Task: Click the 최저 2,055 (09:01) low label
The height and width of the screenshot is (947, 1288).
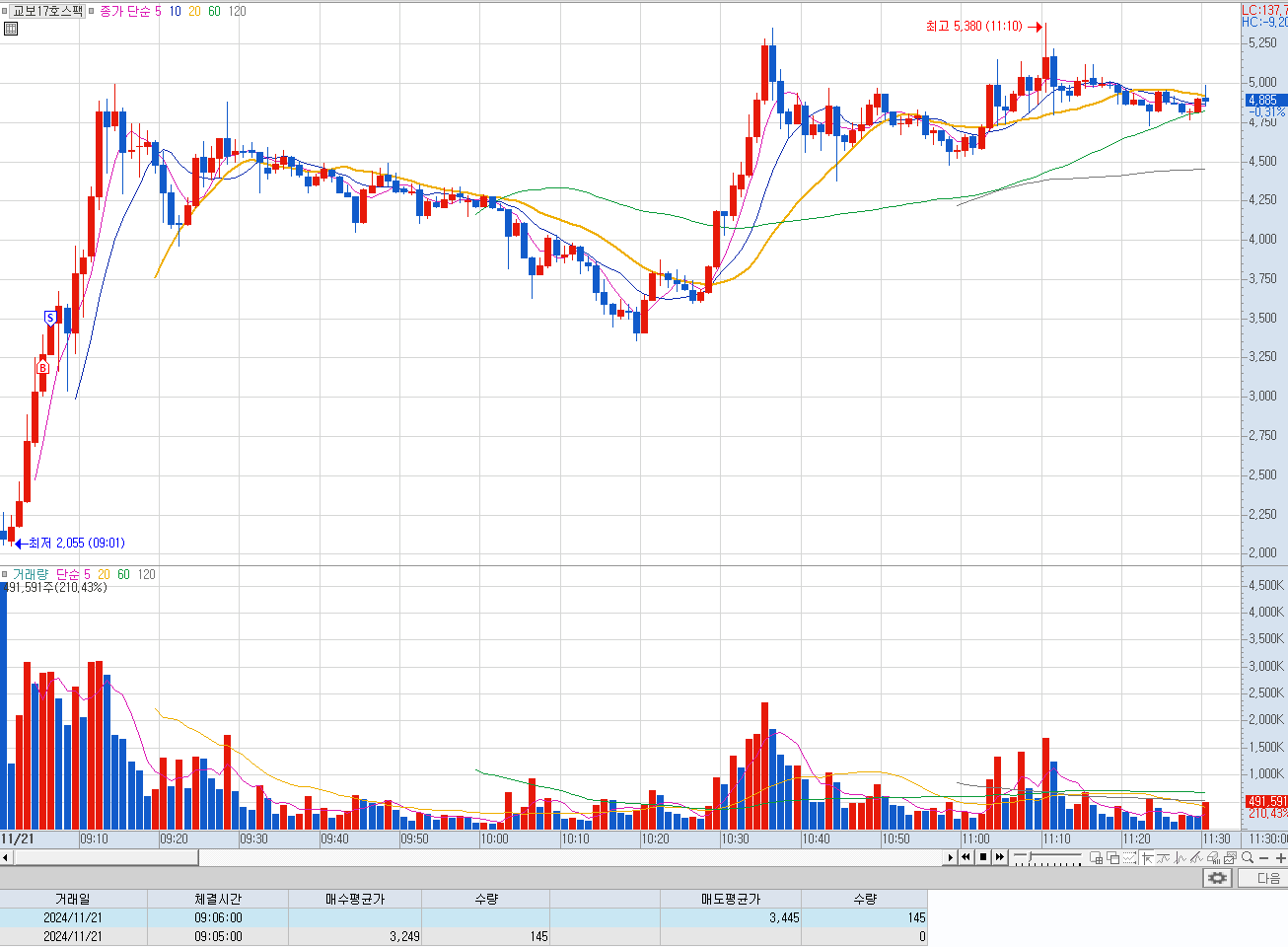Action: click(x=77, y=543)
